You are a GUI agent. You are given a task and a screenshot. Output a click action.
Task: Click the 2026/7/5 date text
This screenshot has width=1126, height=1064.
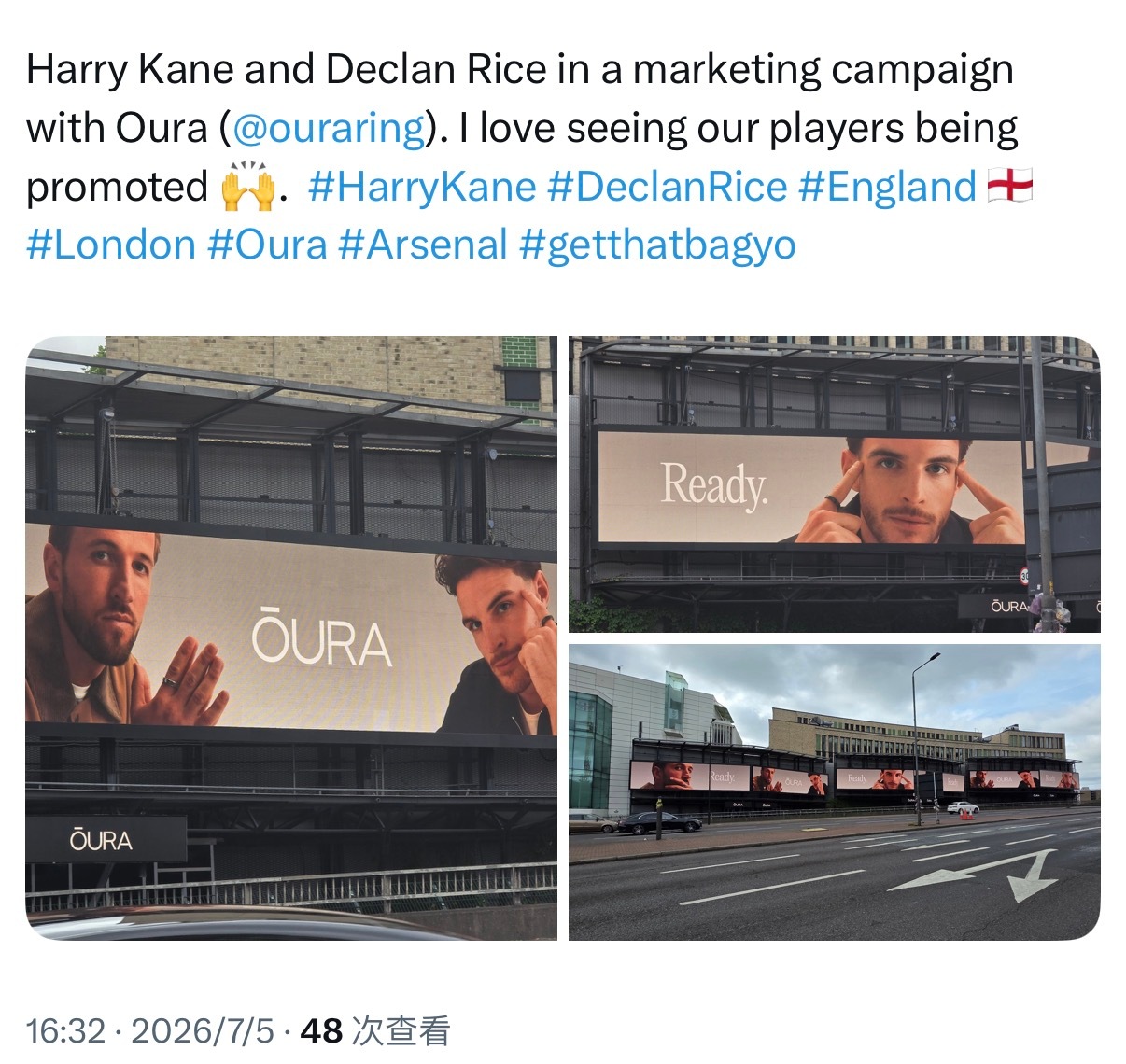tap(203, 1030)
